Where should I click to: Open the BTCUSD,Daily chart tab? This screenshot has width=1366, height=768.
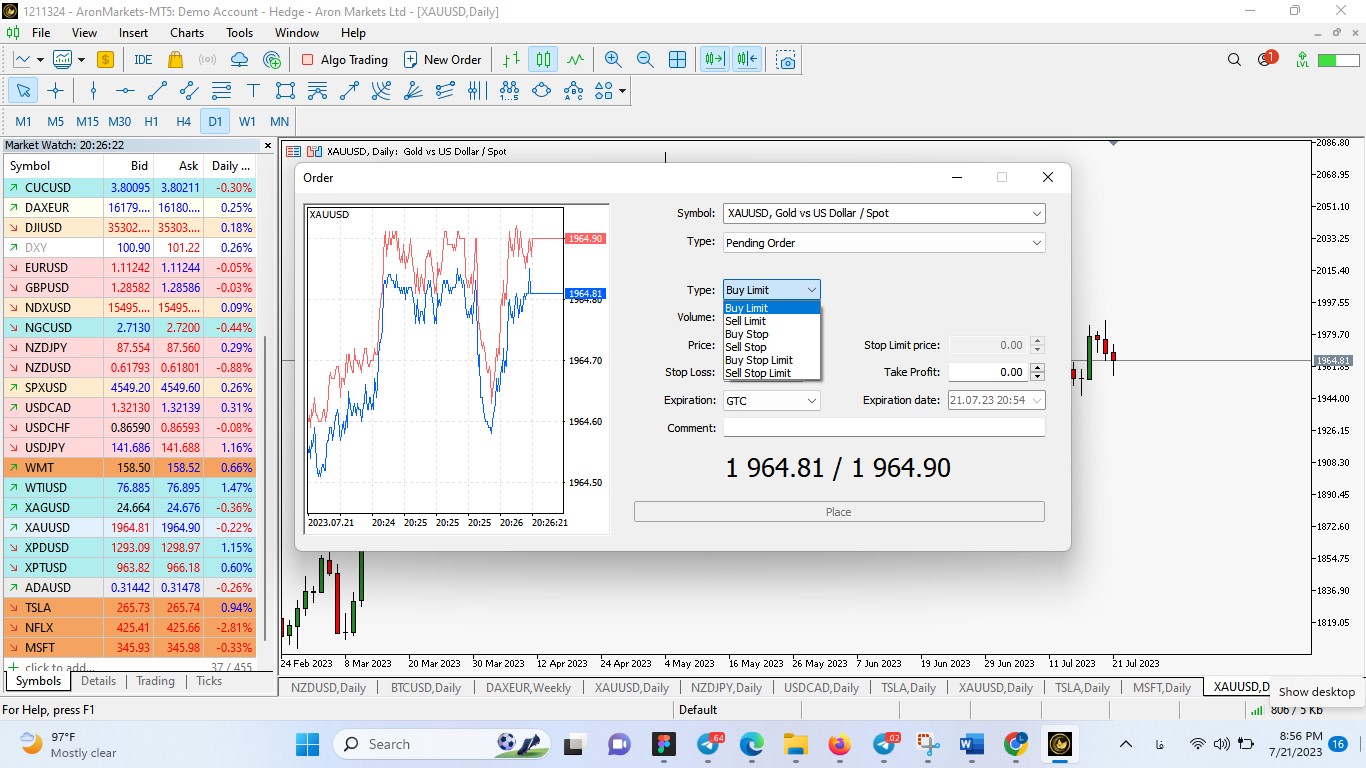[426, 687]
